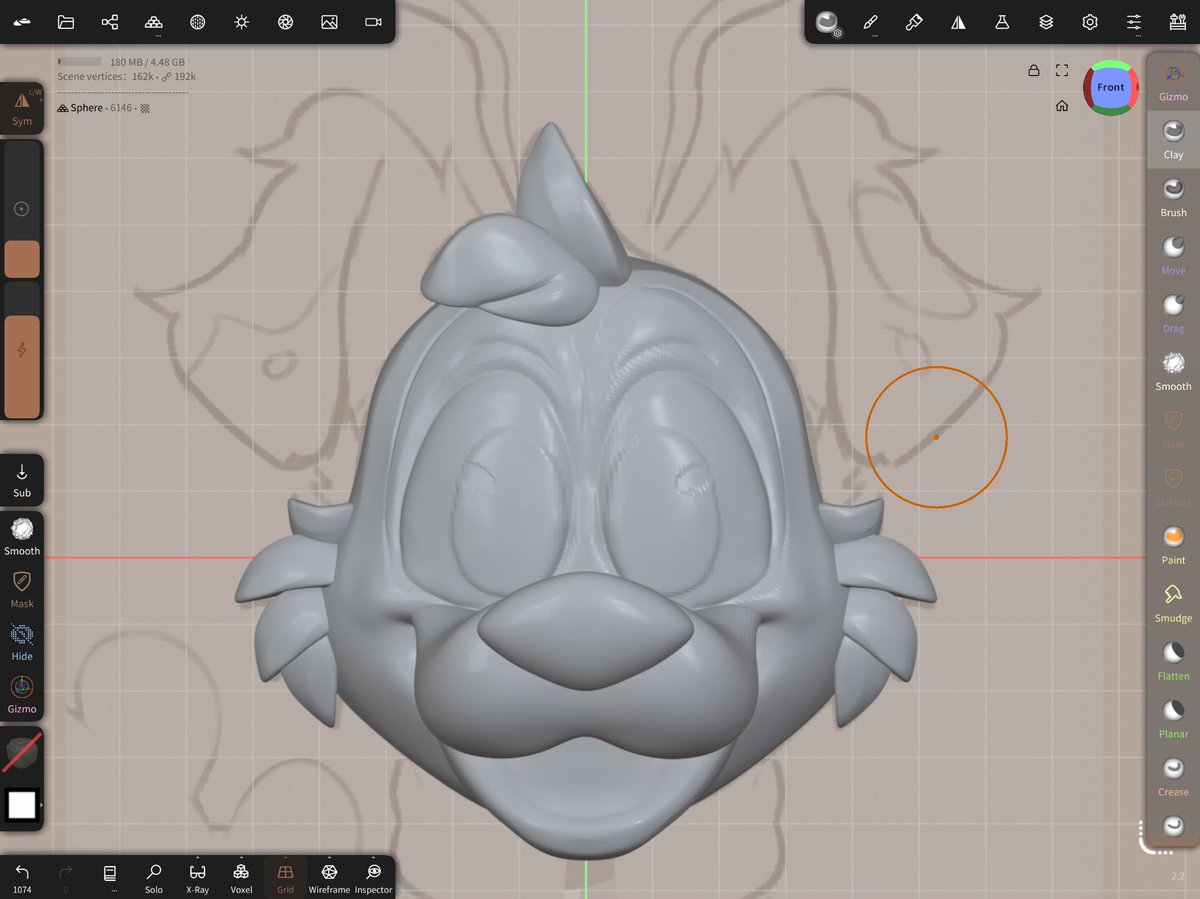Image resolution: width=1200 pixels, height=899 pixels.
Task: Open the camera settings menu
Action: (x=373, y=21)
